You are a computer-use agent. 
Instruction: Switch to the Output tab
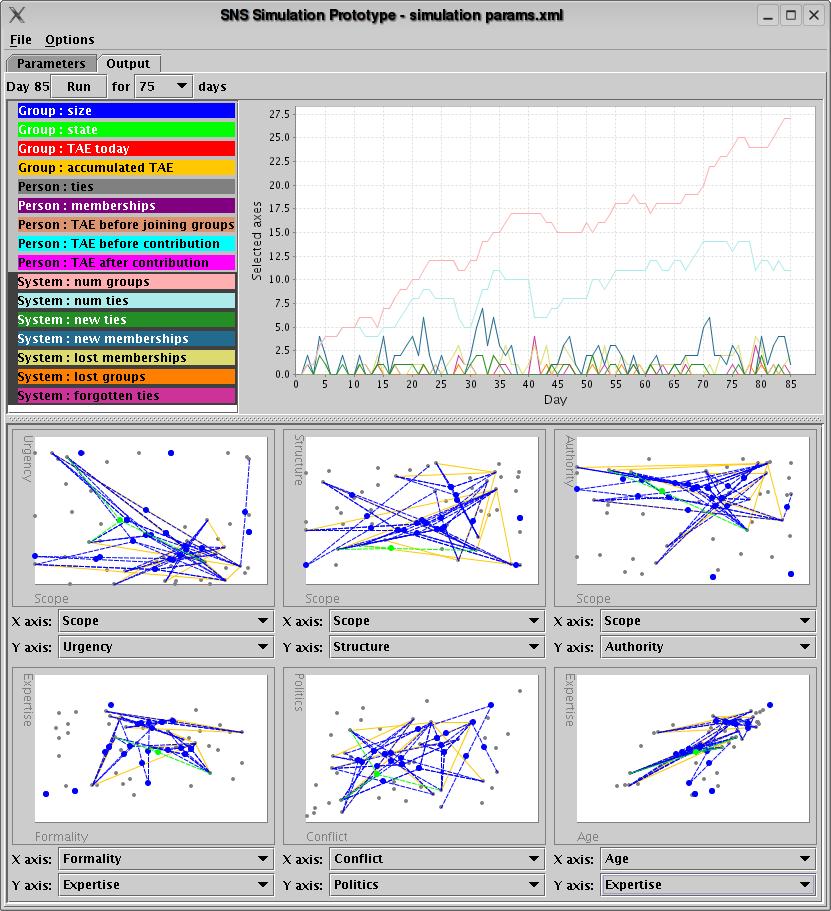click(128, 64)
